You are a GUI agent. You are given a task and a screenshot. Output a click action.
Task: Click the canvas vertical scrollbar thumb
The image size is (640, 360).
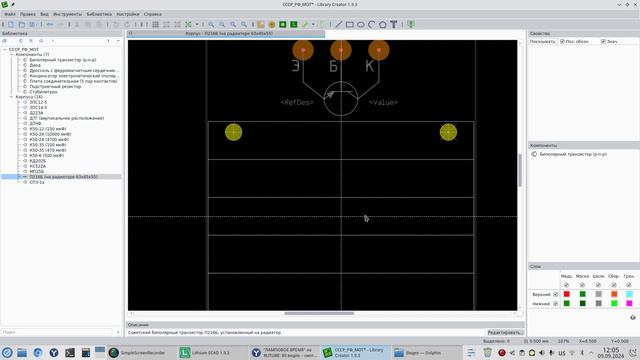(x=520, y=170)
